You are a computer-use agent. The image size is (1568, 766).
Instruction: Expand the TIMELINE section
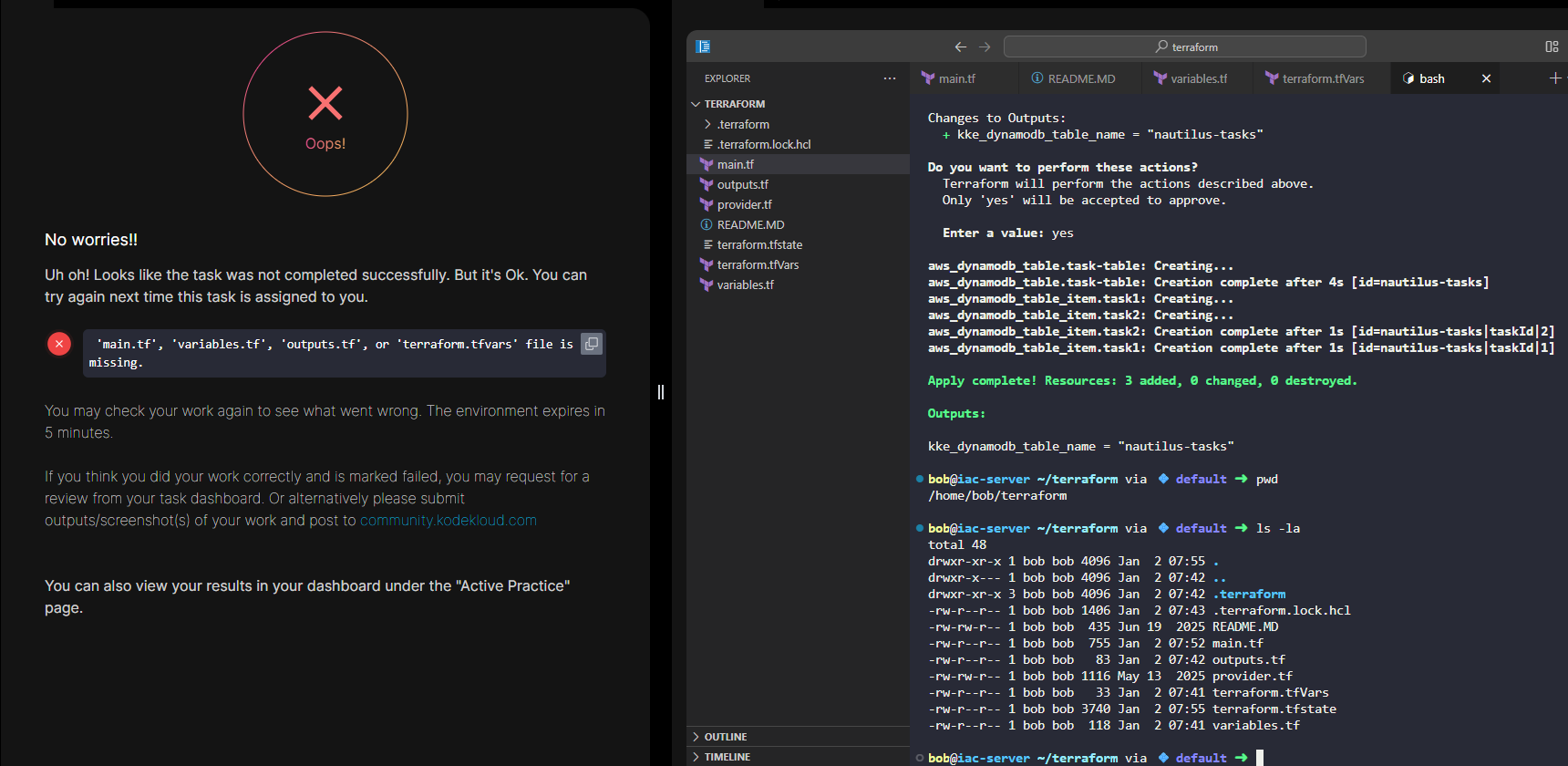click(x=727, y=757)
